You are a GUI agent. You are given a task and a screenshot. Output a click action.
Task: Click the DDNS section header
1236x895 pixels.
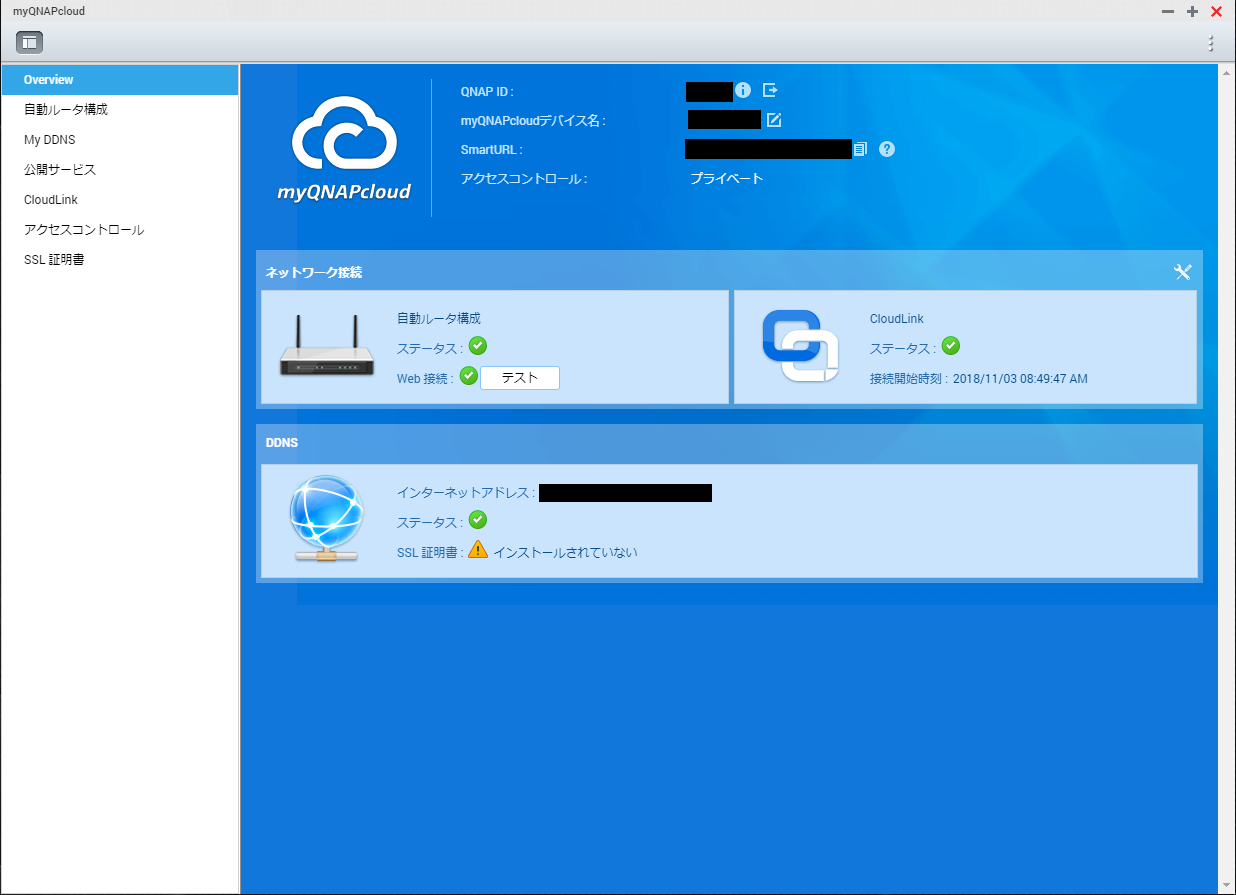pyautogui.click(x=282, y=442)
